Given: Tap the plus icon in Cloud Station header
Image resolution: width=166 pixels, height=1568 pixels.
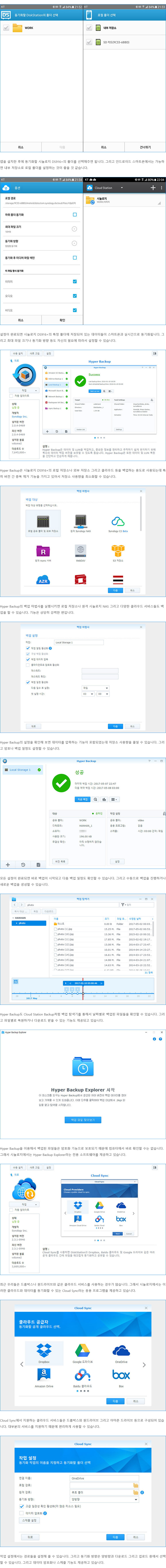Looking at the screenshot, I should (153, 188).
